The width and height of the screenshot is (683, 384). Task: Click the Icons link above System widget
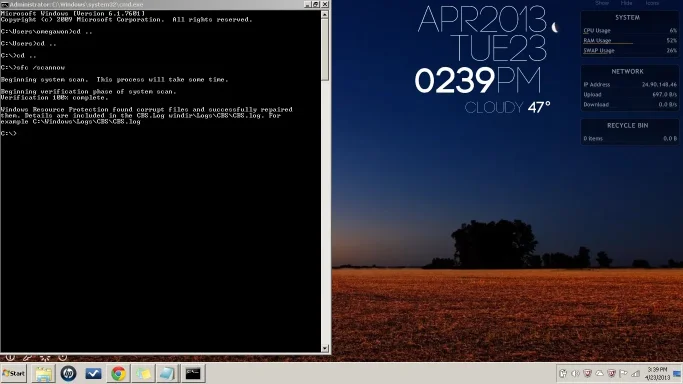(x=652, y=3)
